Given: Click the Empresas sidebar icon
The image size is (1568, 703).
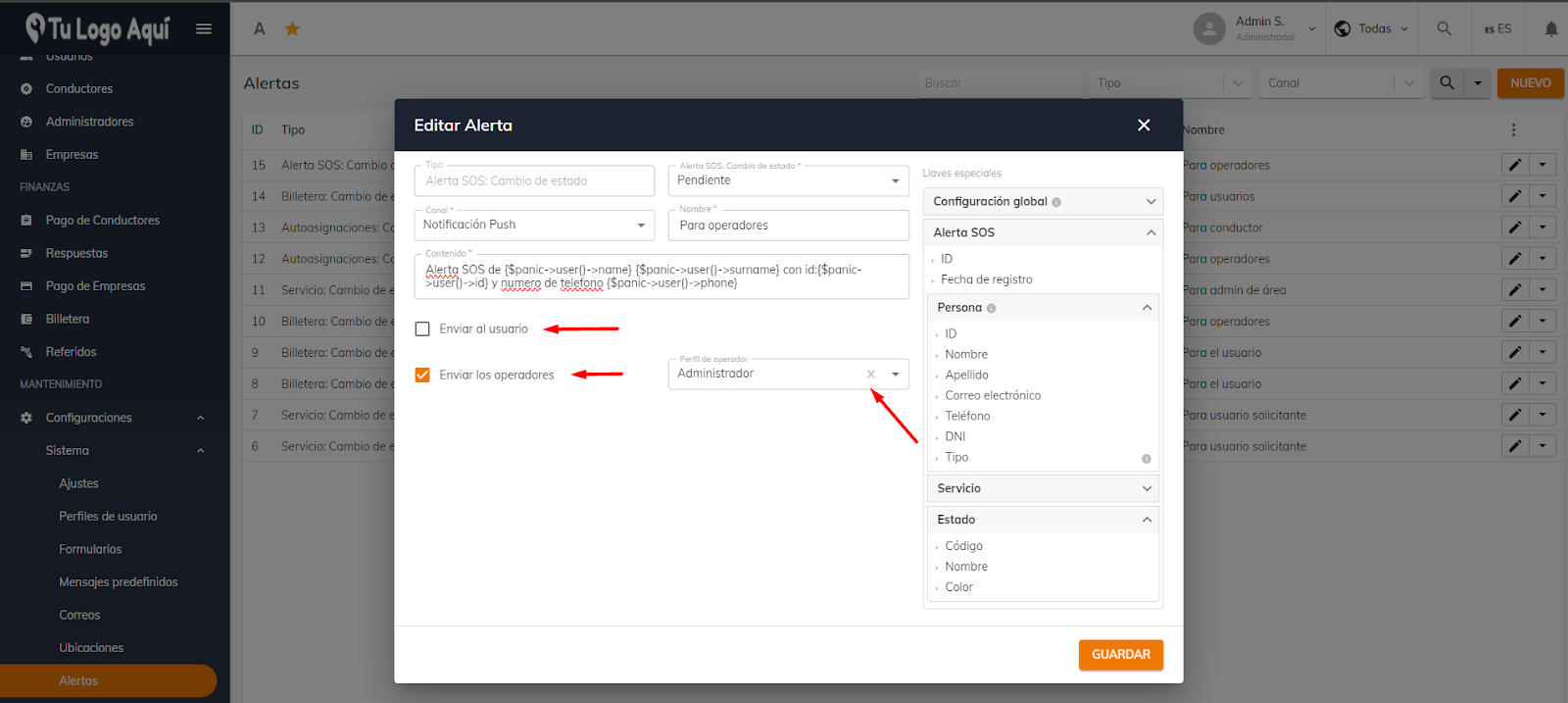Looking at the screenshot, I should pyautogui.click(x=26, y=155).
